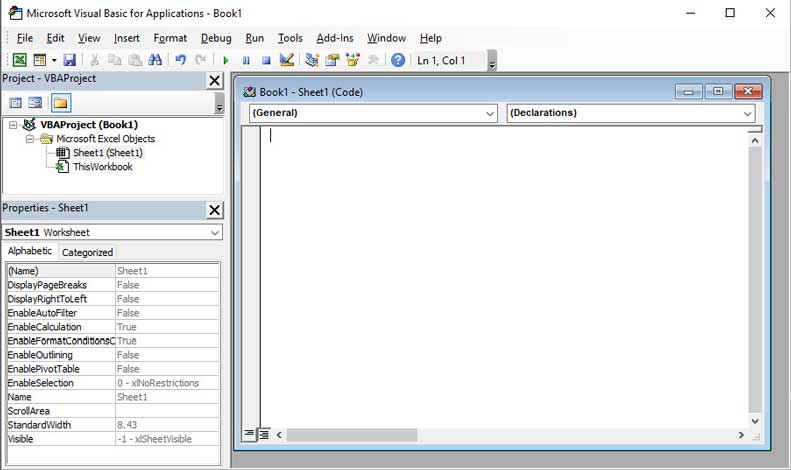Screen dimensions: 791x470
Task: Save the workbook with the floppy disk icon
Action: click(70, 60)
